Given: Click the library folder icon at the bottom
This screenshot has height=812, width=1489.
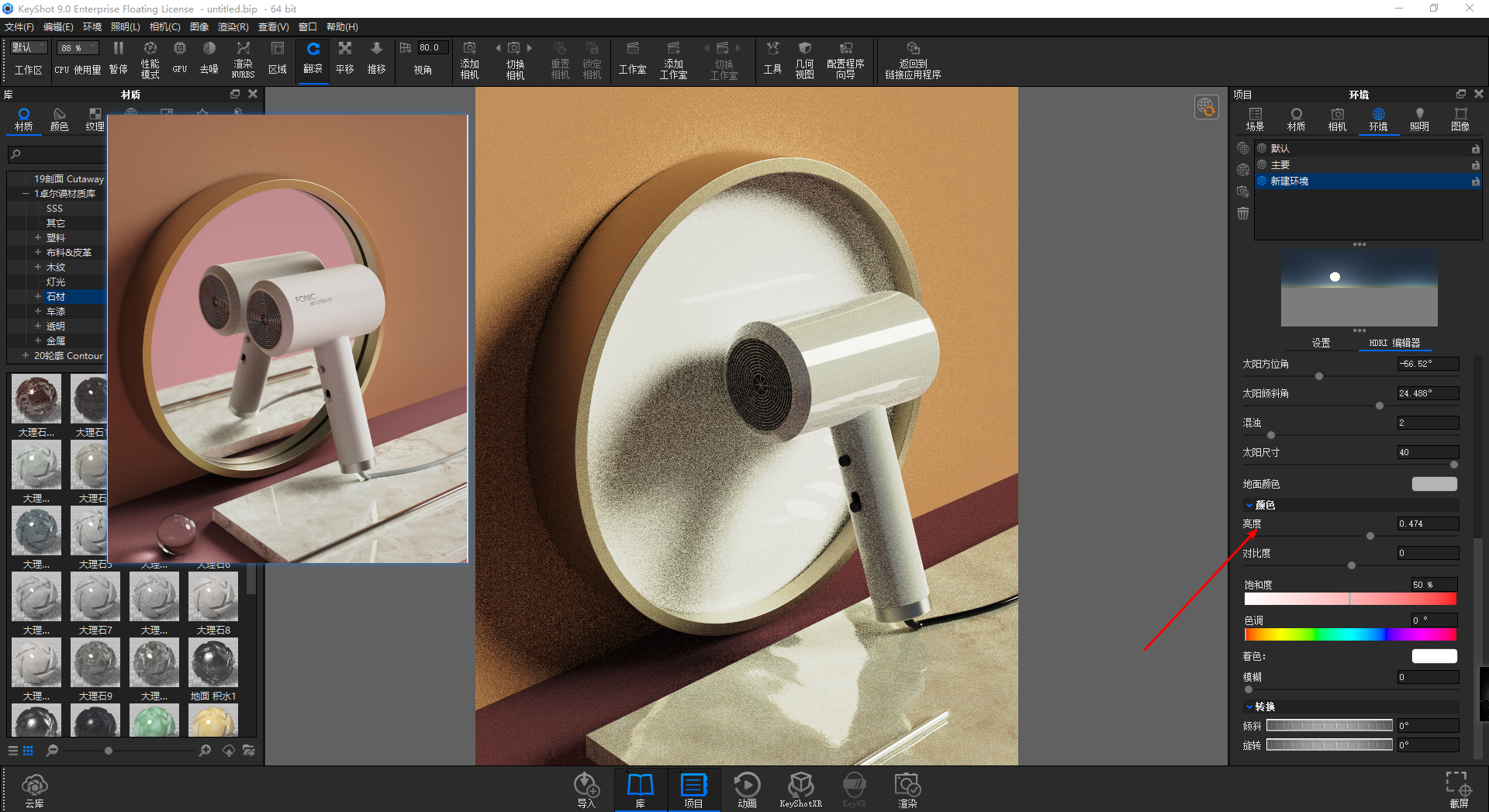Looking at the screenshot, I should point(249,751).
